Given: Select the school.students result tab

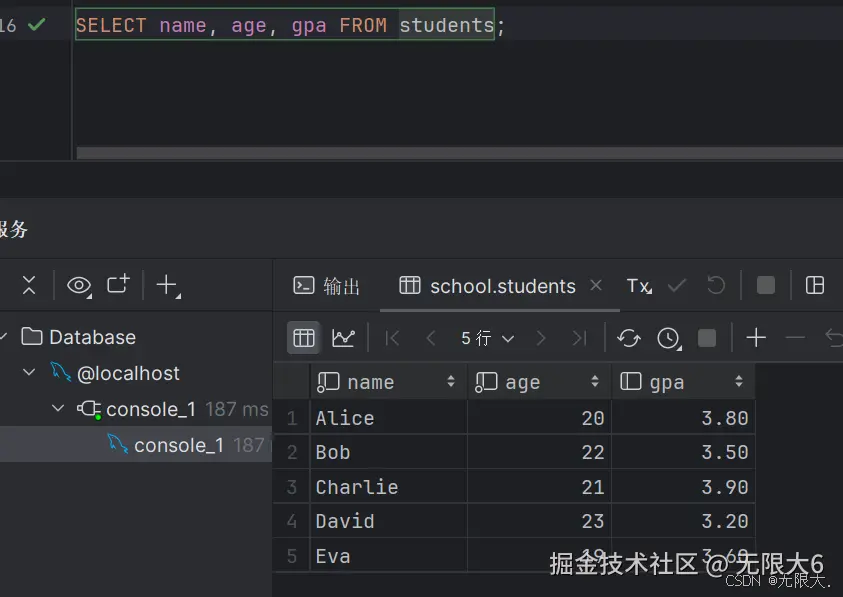Looking at the screenshot, I should pyautogui.click(x=492, y=286).
